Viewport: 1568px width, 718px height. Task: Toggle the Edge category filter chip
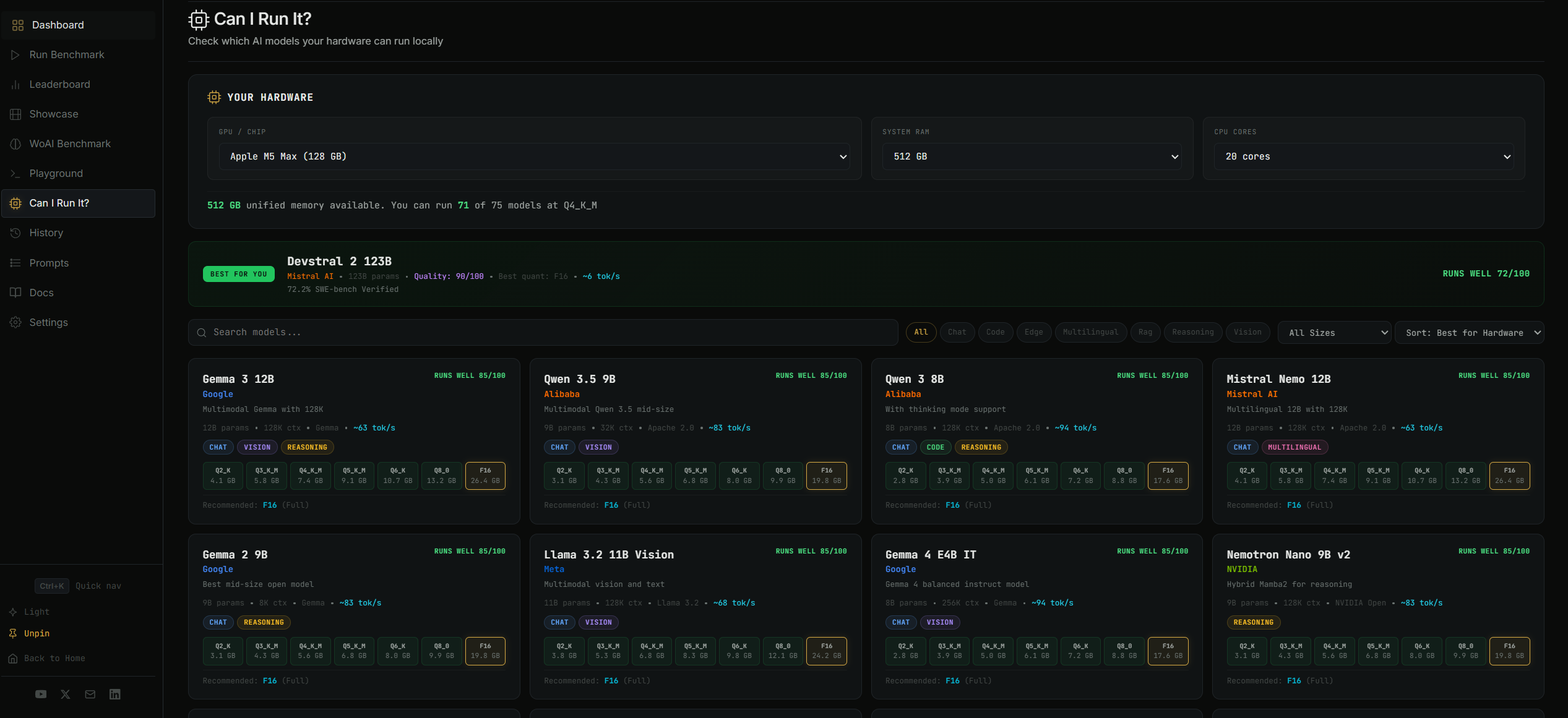click(x=1033, y=332)
